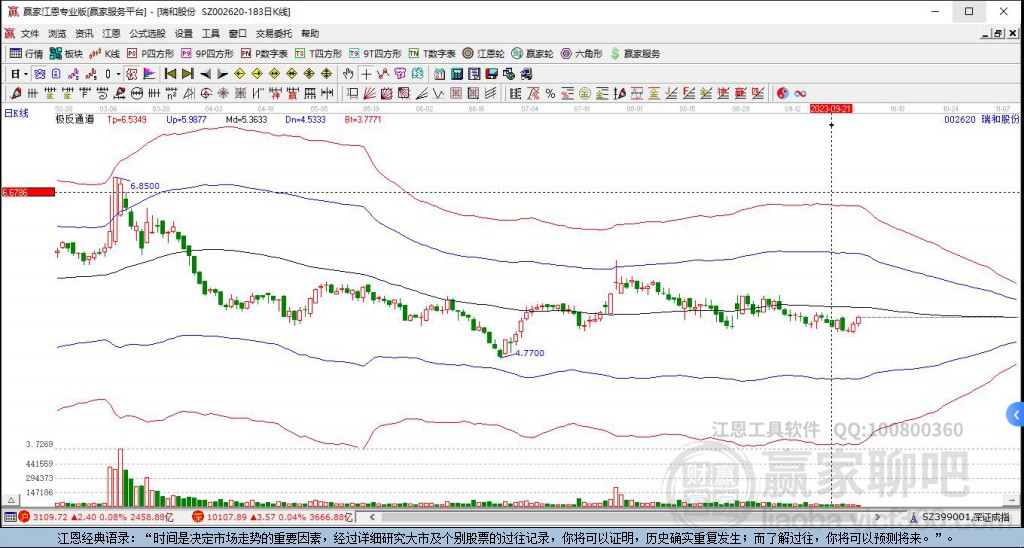The image size is (1024, 548).
Task: Click the red 2023-09-21 date marker
Action: 831,108
